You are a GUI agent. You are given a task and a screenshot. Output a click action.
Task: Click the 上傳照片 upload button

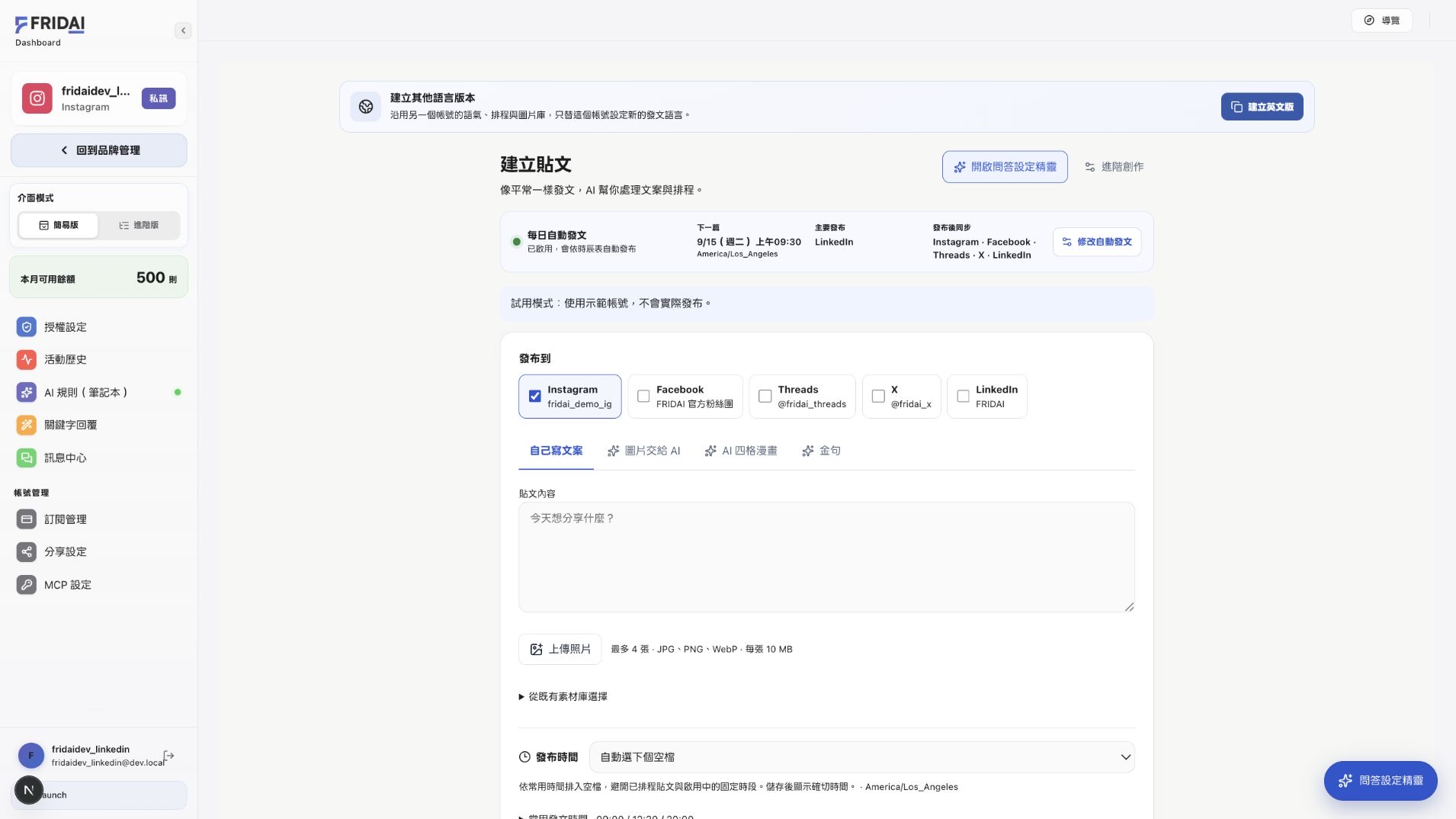coord(560,650)
